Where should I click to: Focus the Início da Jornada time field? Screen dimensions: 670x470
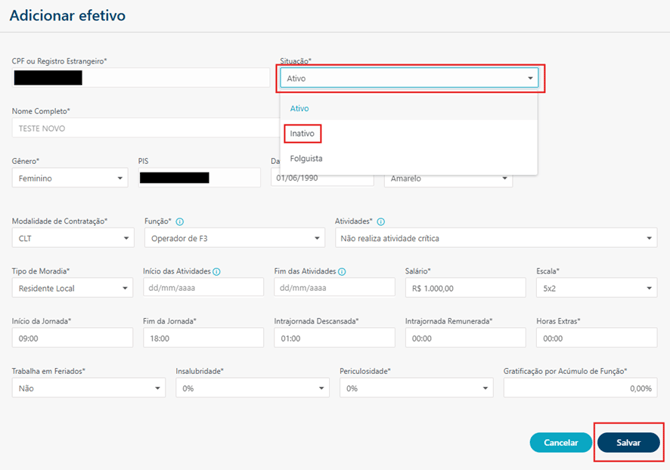point(72,338)
